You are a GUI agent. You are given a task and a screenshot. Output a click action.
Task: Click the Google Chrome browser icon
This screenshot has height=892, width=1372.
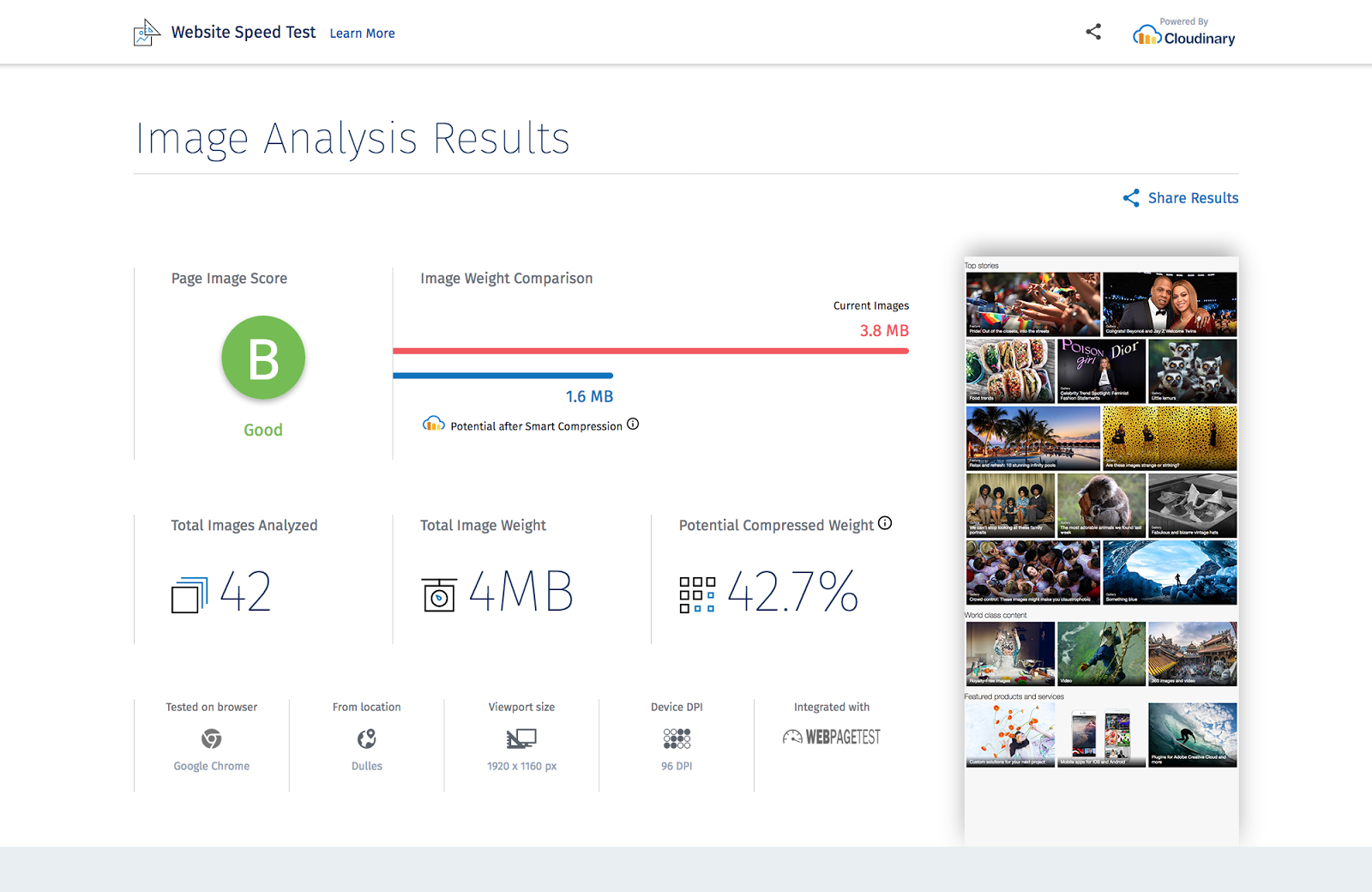point(211,738)
